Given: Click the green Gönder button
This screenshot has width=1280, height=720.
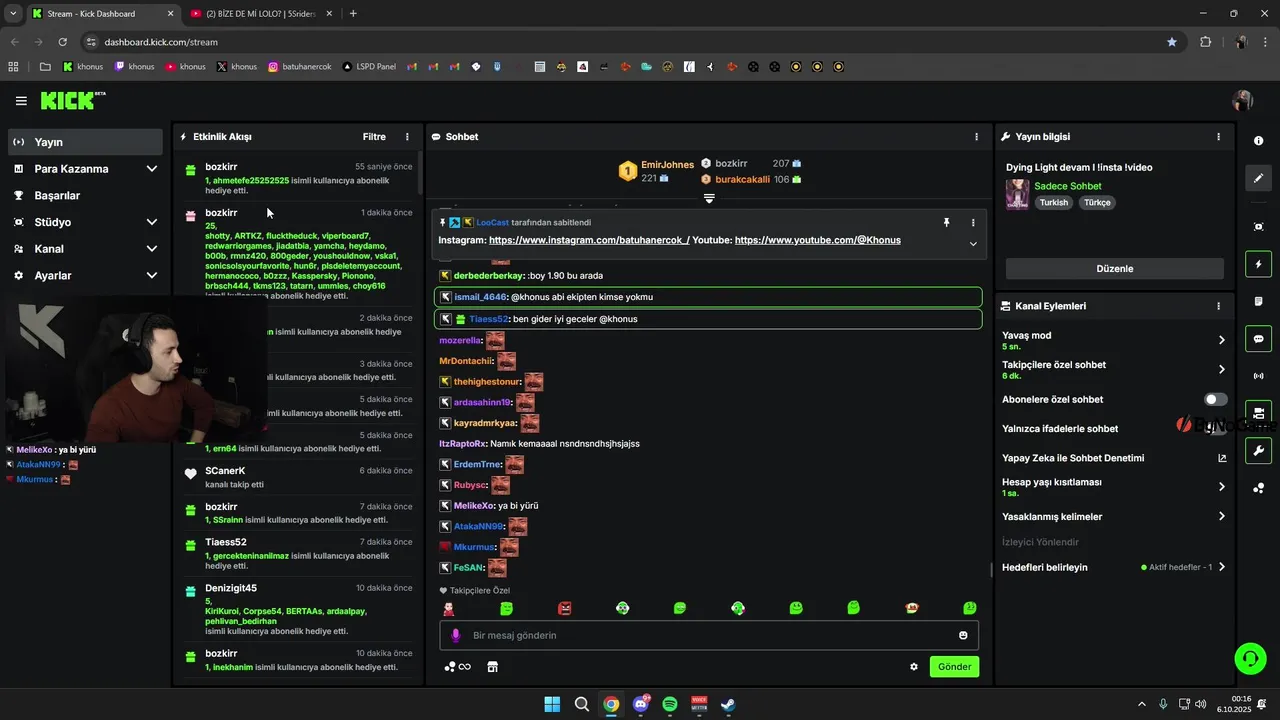Looking at the screenshot, I should 954,667.
